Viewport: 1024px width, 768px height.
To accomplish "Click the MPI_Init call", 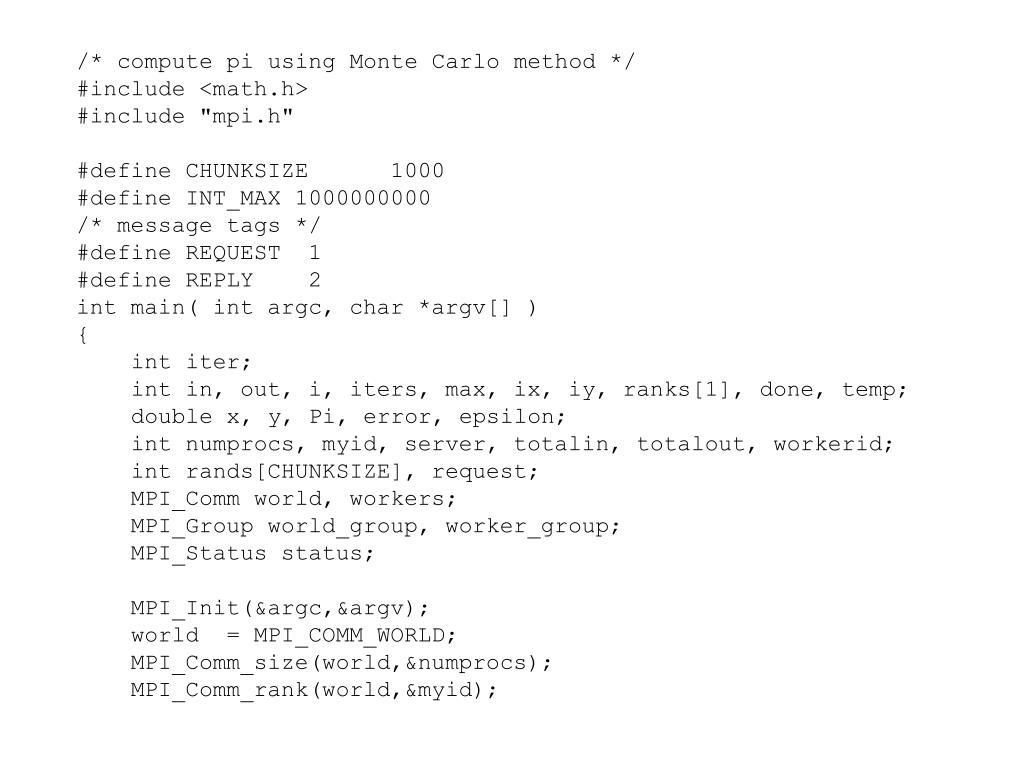I will [x=280, y=609].
